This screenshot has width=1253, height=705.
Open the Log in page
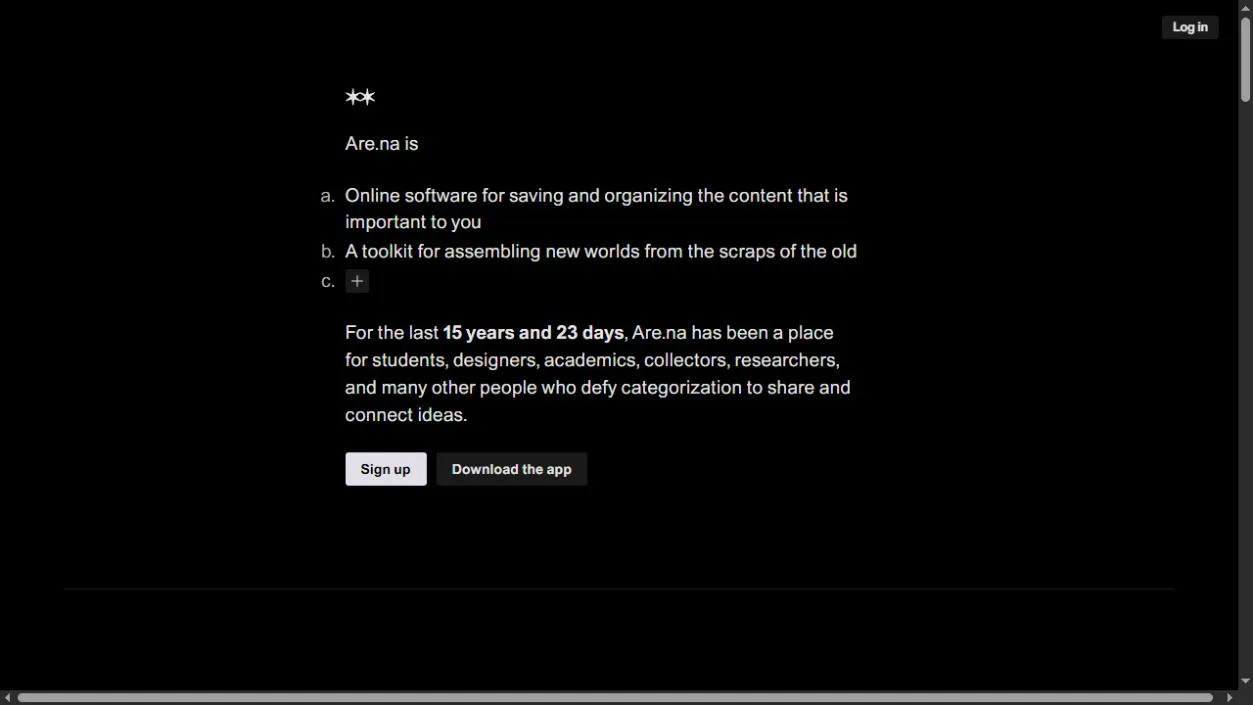coord(1190,27)
